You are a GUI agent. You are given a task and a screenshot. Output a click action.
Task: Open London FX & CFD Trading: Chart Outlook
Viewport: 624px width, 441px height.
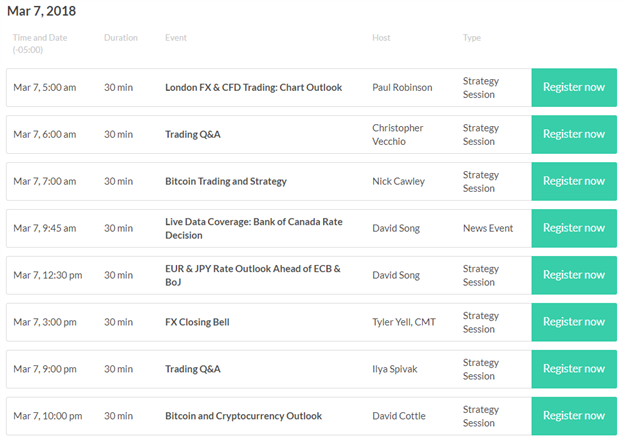point(254,88)
